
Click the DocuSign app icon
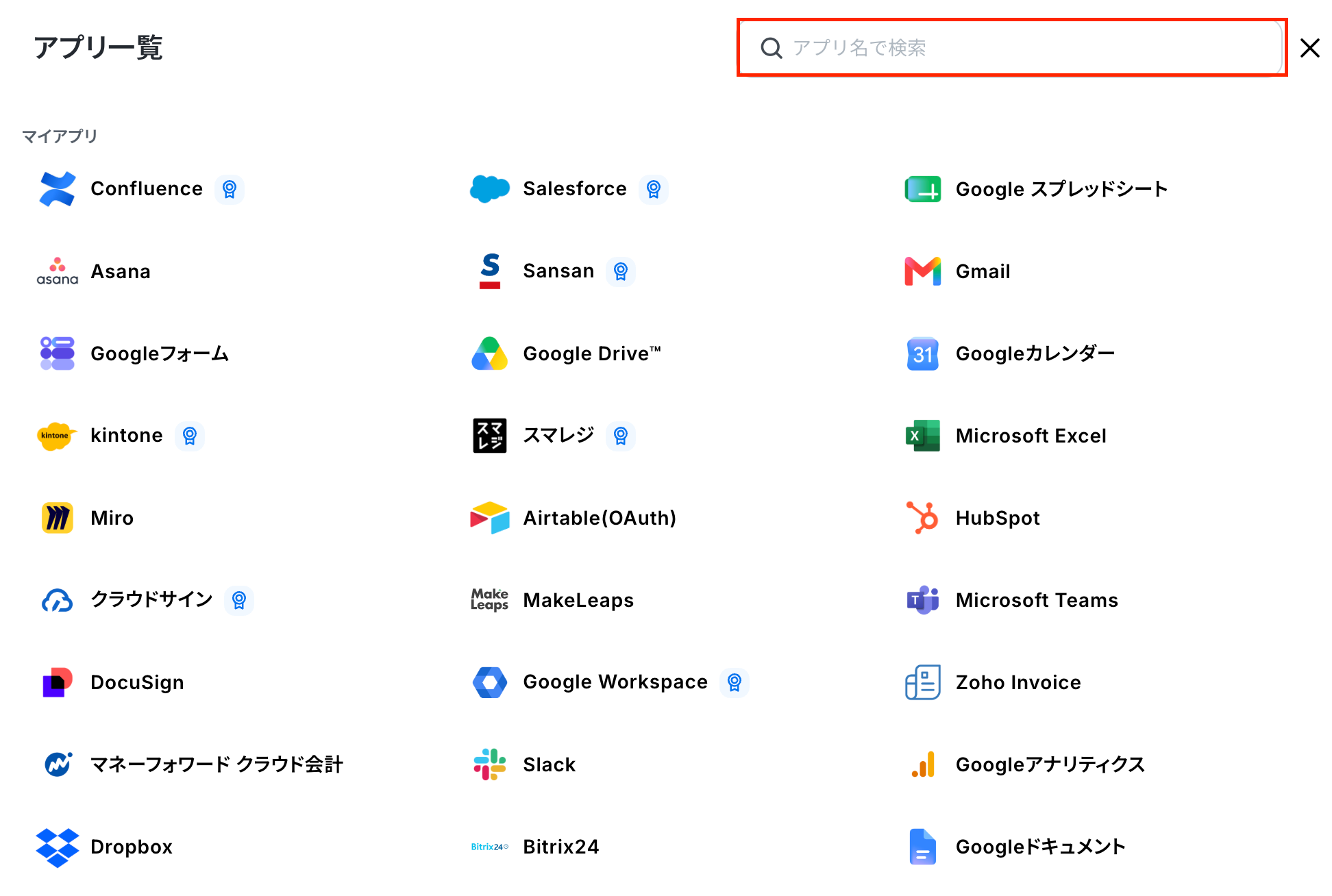coord(58,682)
